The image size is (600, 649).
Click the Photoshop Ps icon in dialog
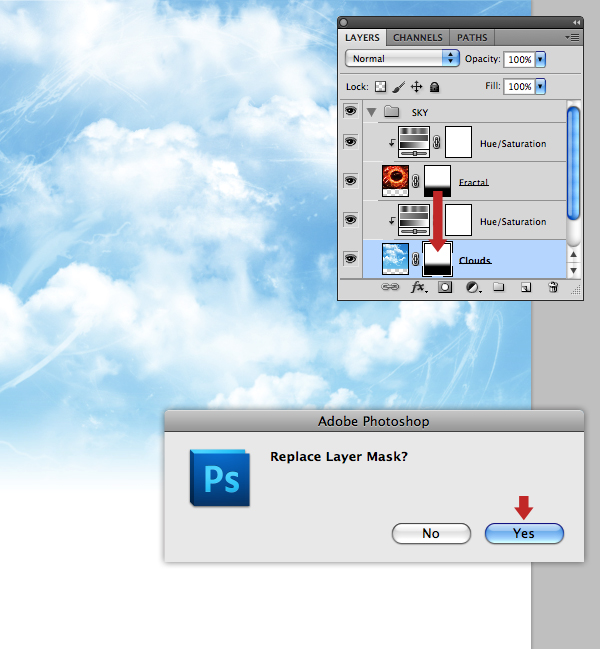click(220, 478)
